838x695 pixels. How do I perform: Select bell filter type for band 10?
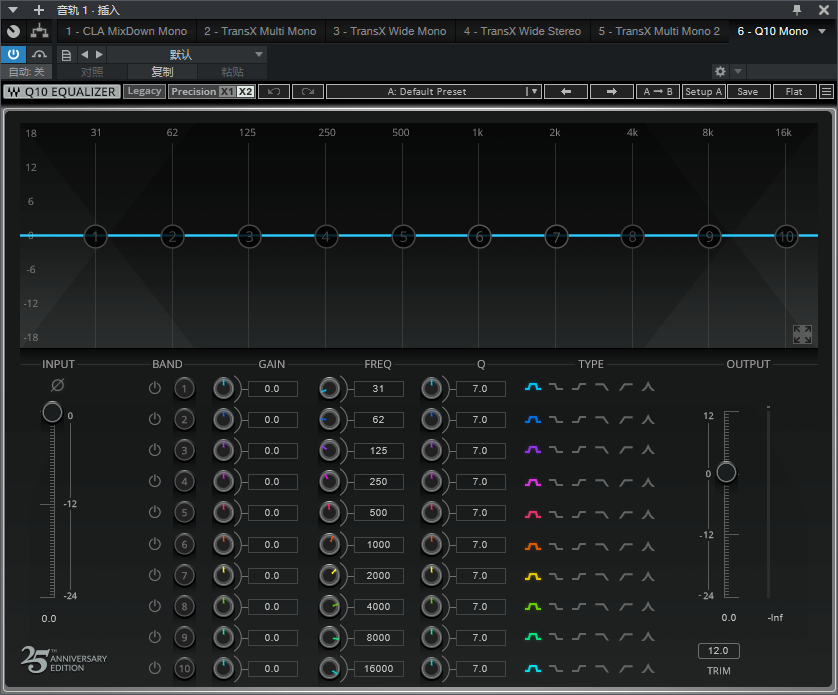533,668
